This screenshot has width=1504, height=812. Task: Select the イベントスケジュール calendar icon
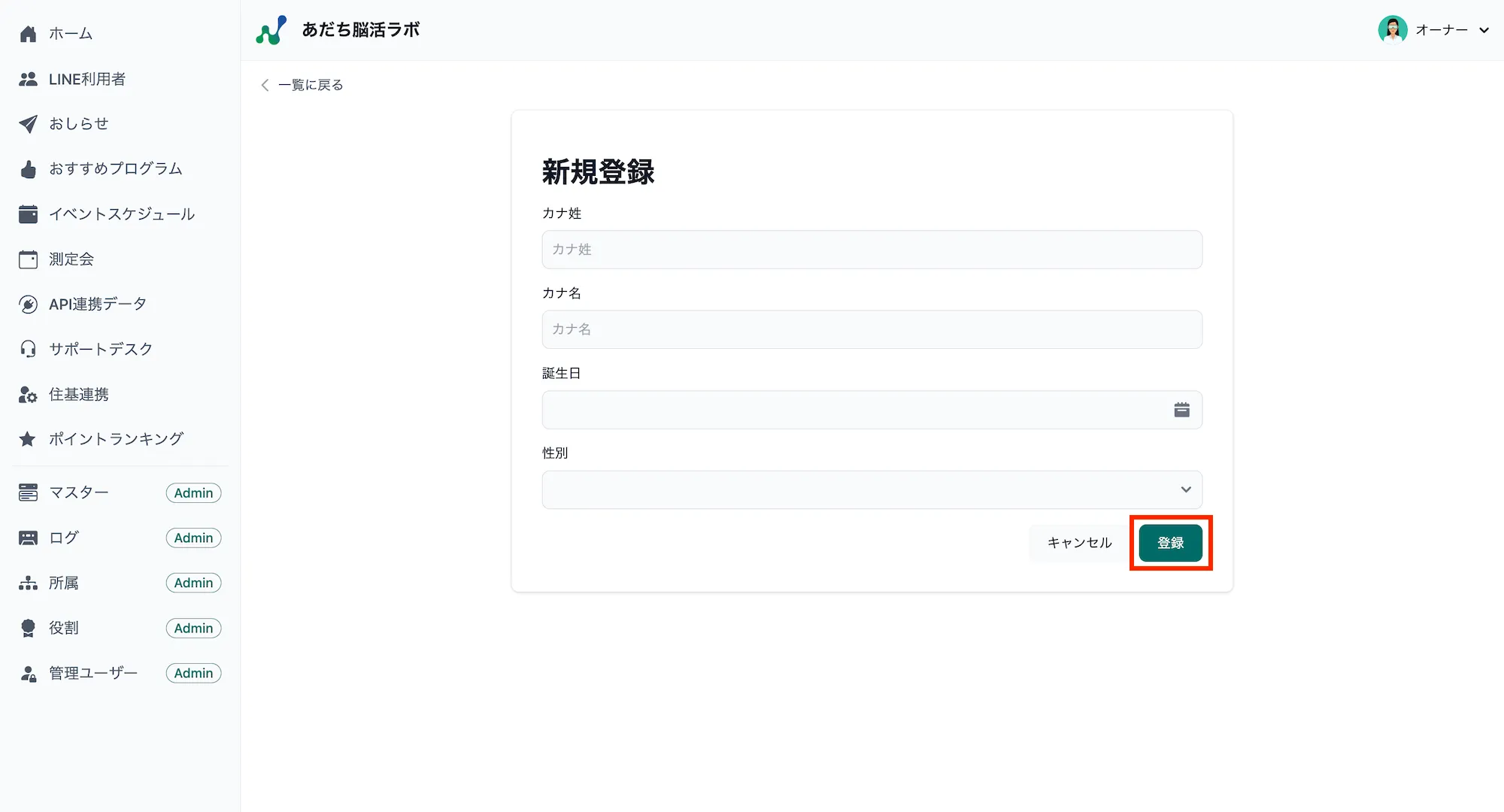tap(28, 214)
